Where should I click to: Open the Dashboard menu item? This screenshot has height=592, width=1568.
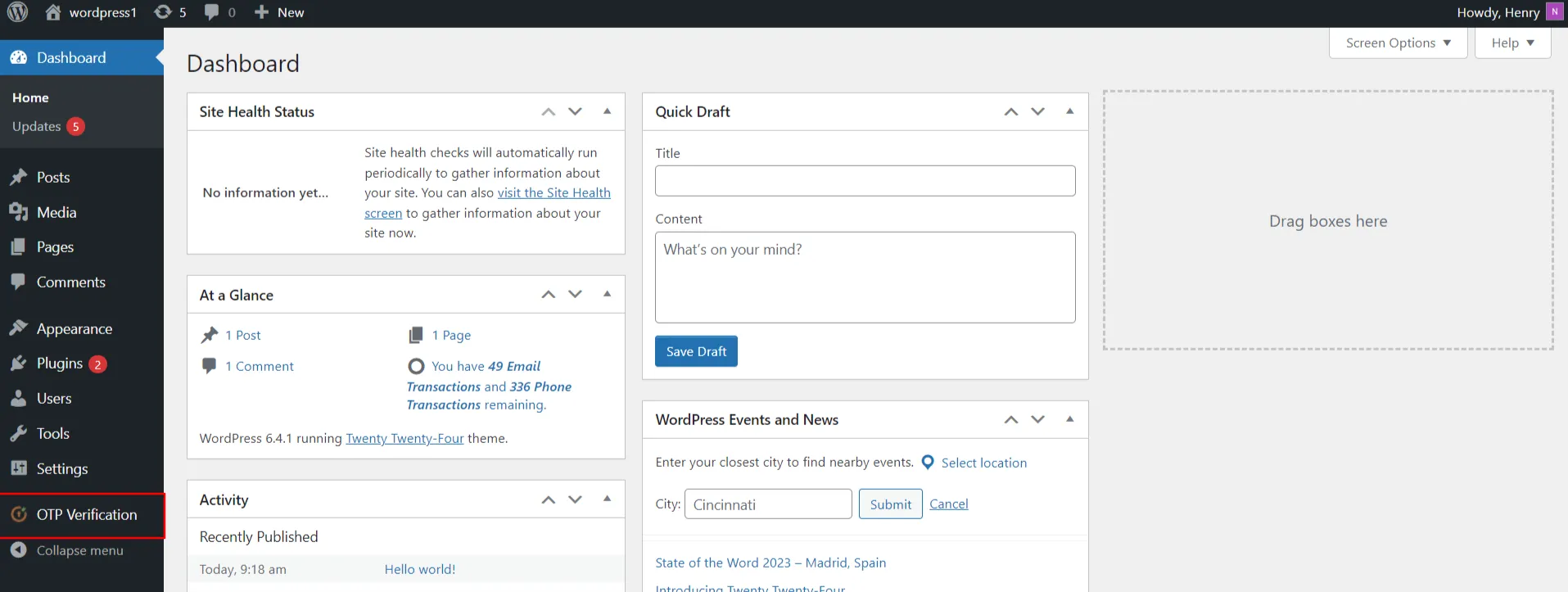pos(82,57)
